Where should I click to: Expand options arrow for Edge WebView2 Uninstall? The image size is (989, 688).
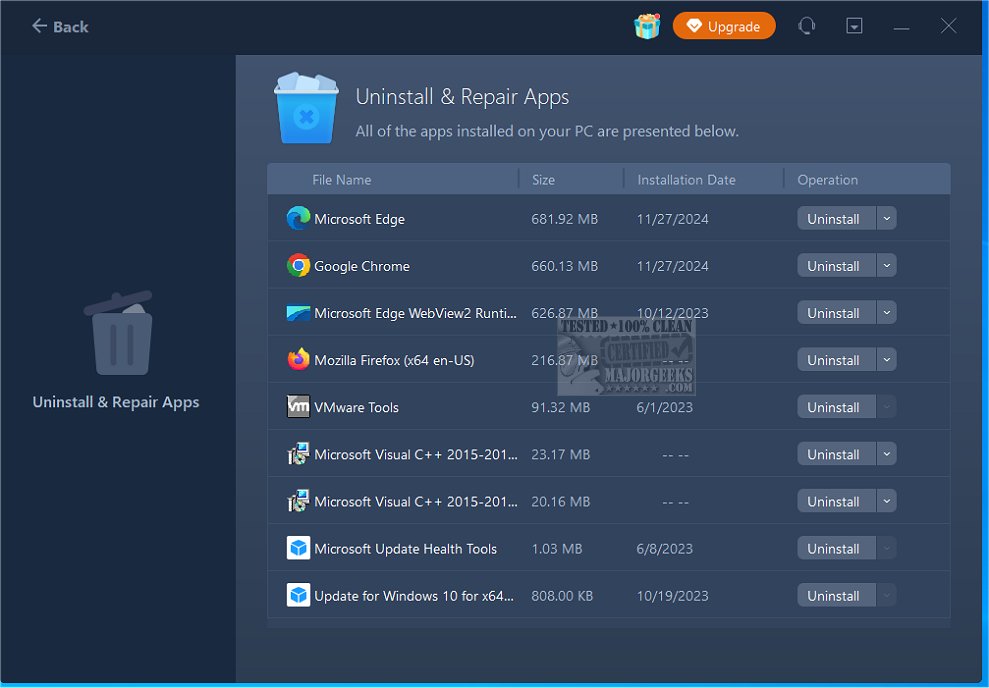pyautogui.click(x=886, y=313)
